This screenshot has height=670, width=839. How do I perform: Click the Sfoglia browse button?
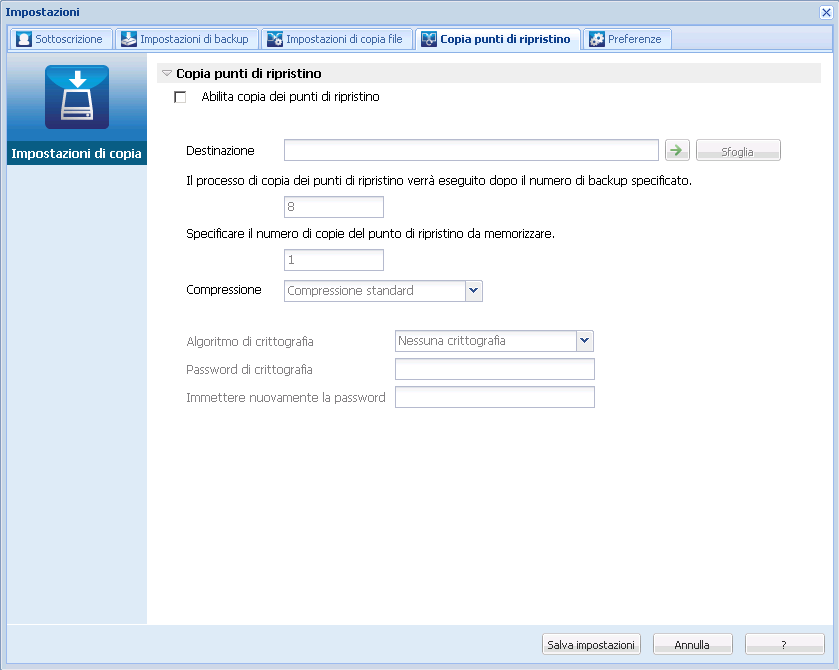(x=738, y=150)
